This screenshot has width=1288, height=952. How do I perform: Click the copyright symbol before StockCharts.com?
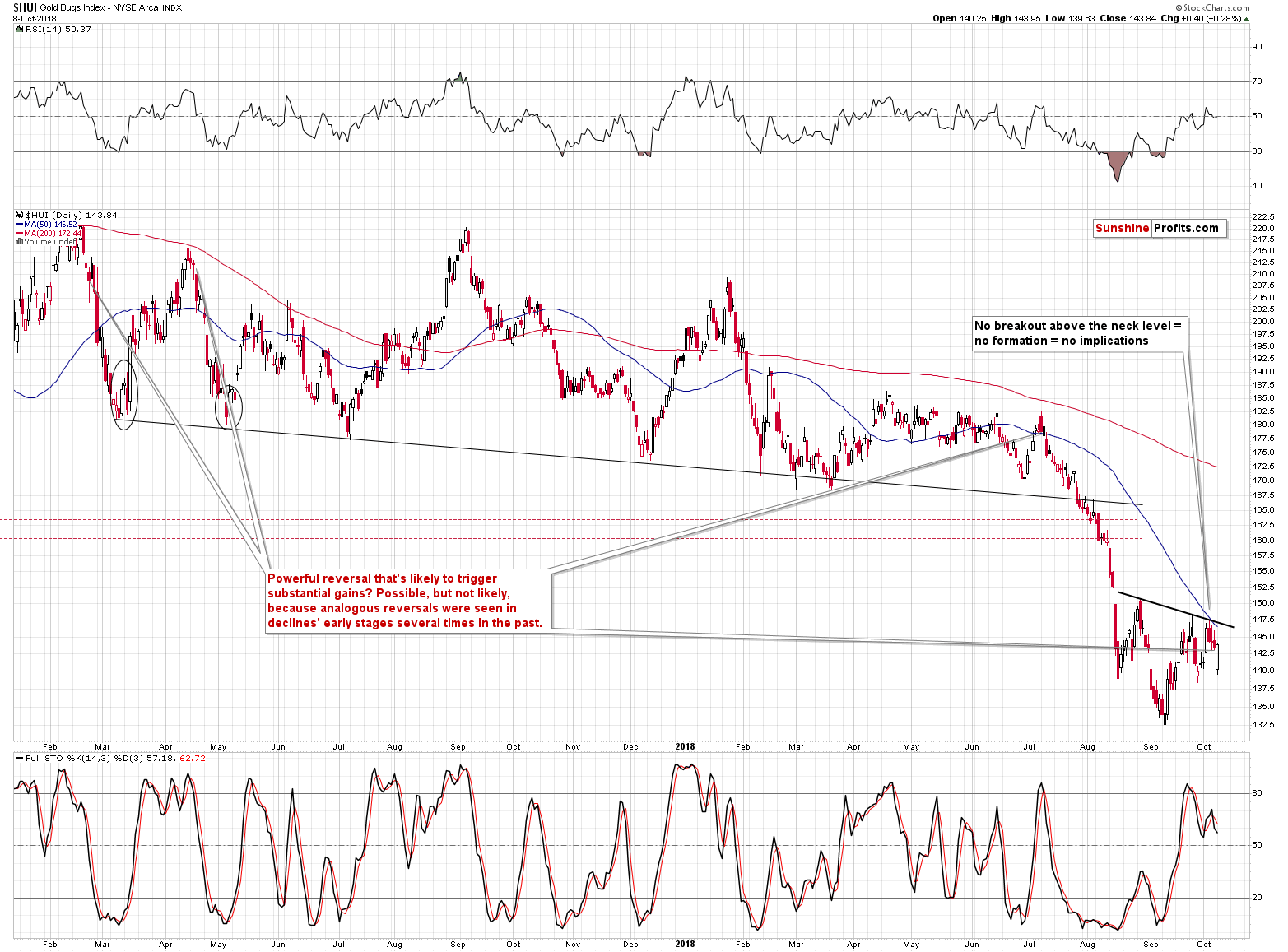pos(1179,8)
